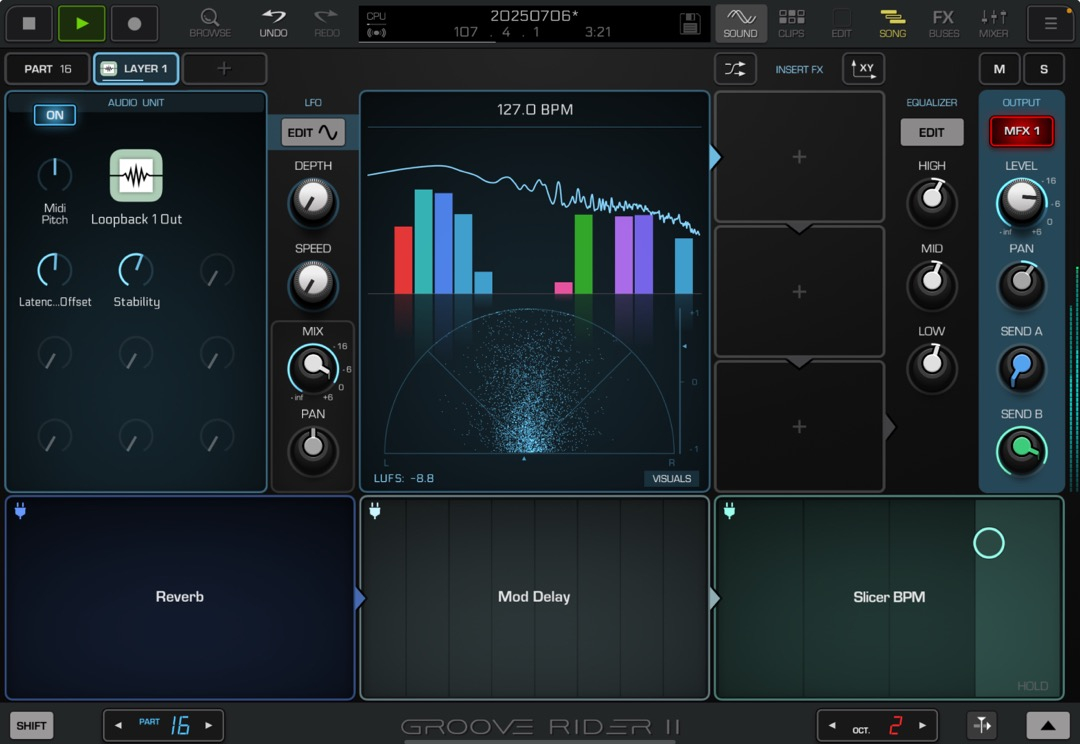Switch to the Song view

tap(892, 23)
